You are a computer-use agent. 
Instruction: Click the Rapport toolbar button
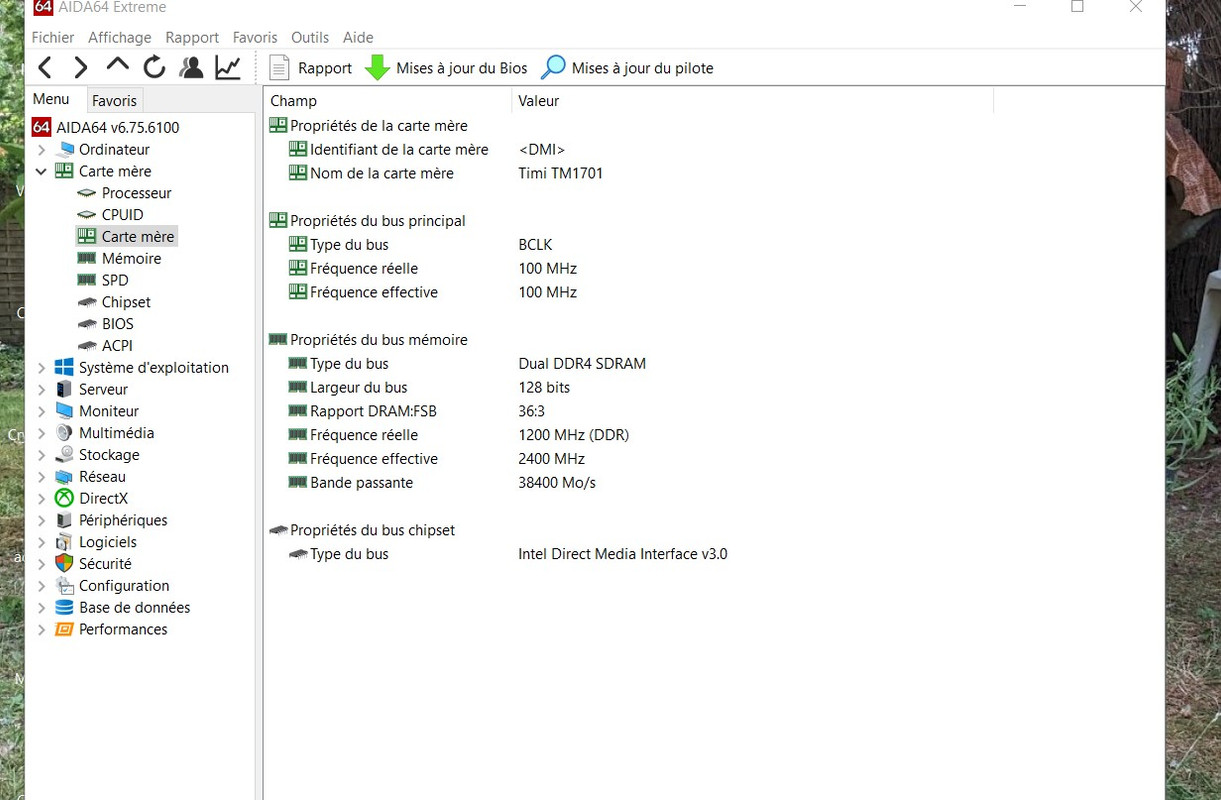[x=311, y=68]
